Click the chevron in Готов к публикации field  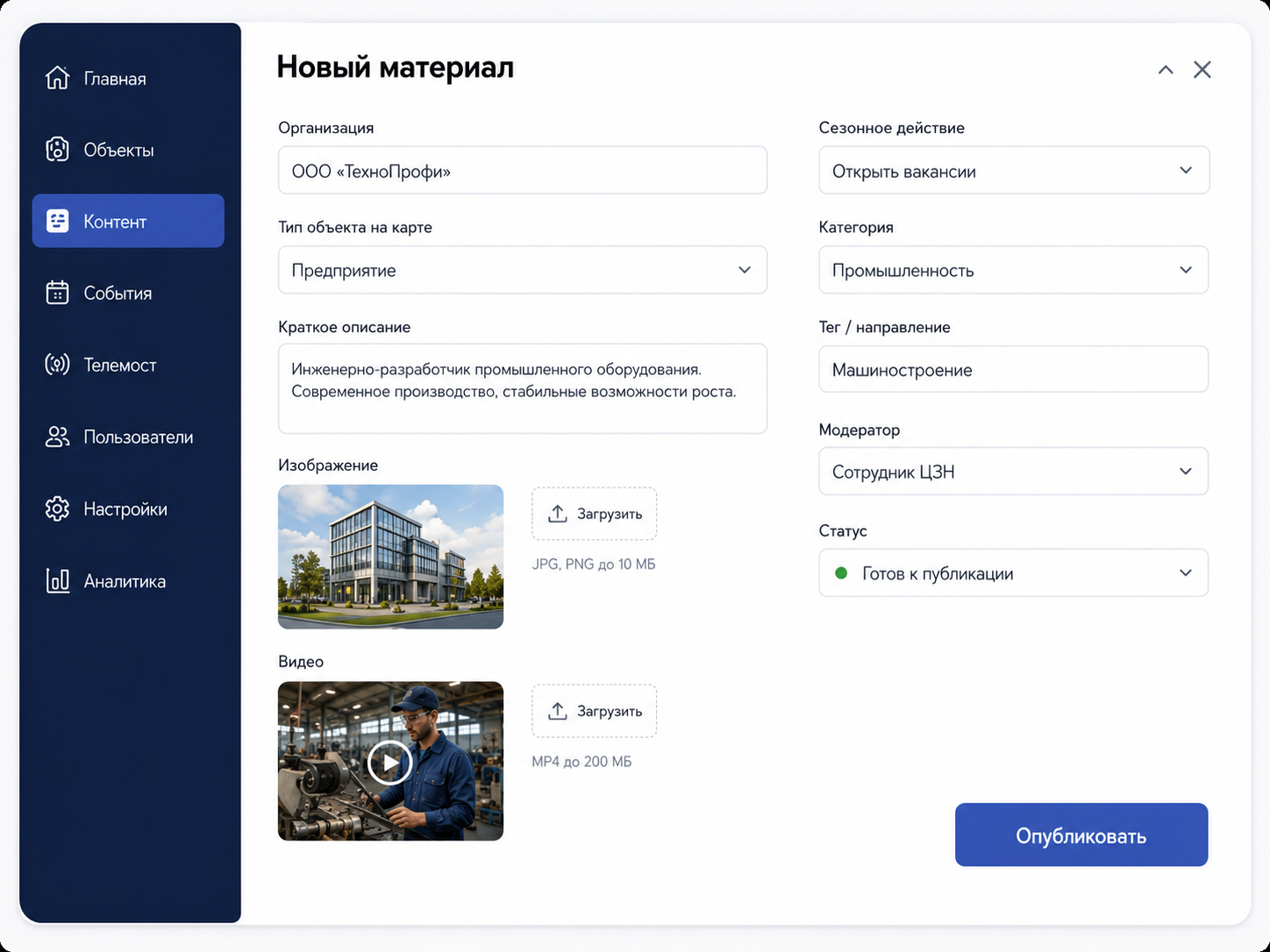click(x=1186, y=573)
